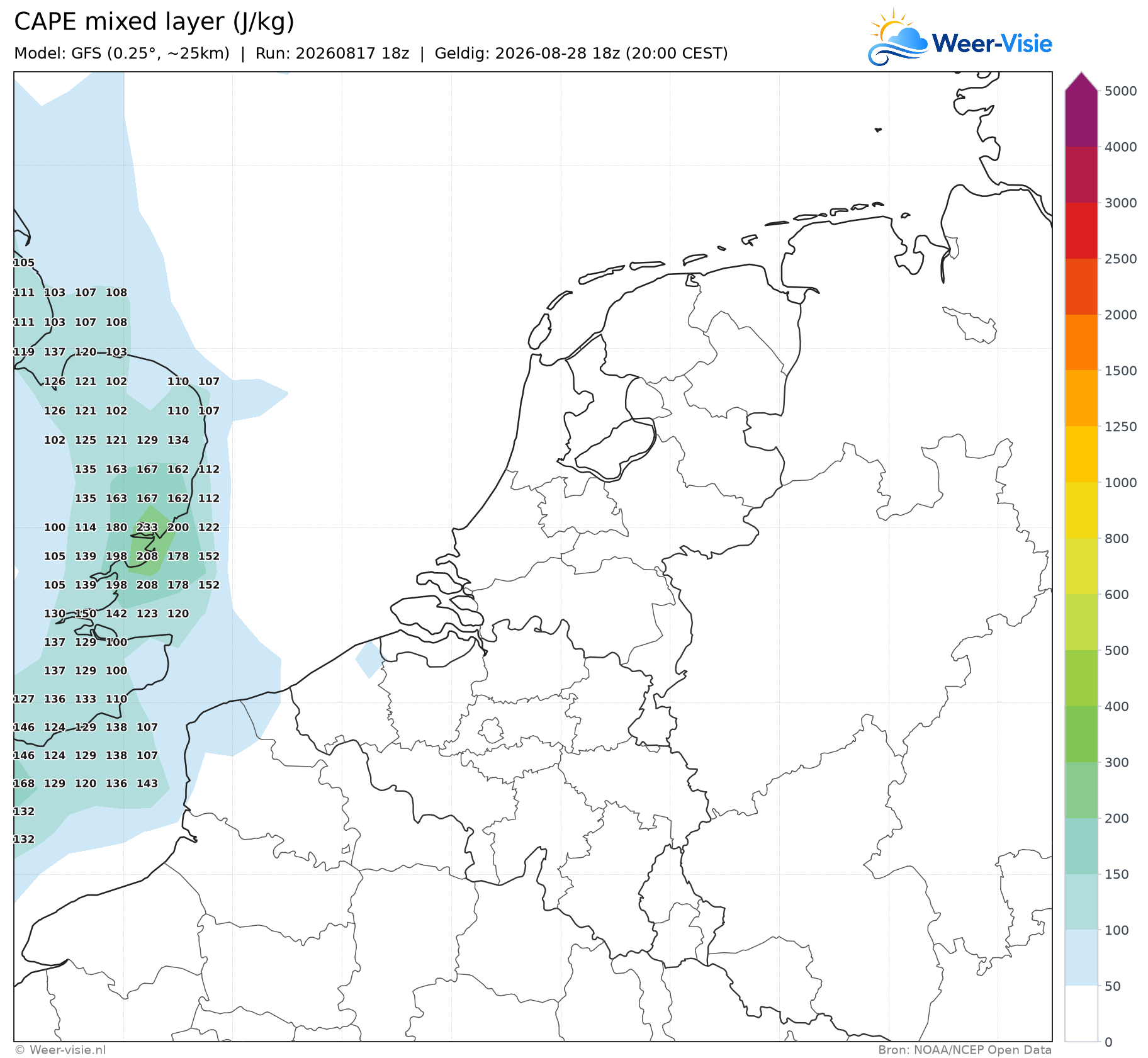Click the purple arrow atop the color scale
Viewport: 1148px width, 1058px height.
pyautogui.click(x=1081, y=81)
